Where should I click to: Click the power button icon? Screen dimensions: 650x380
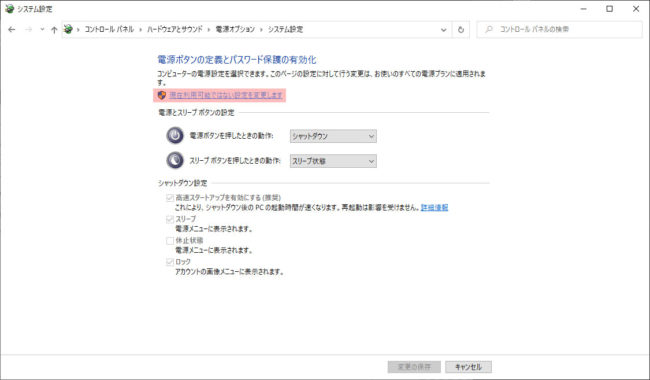175,136
